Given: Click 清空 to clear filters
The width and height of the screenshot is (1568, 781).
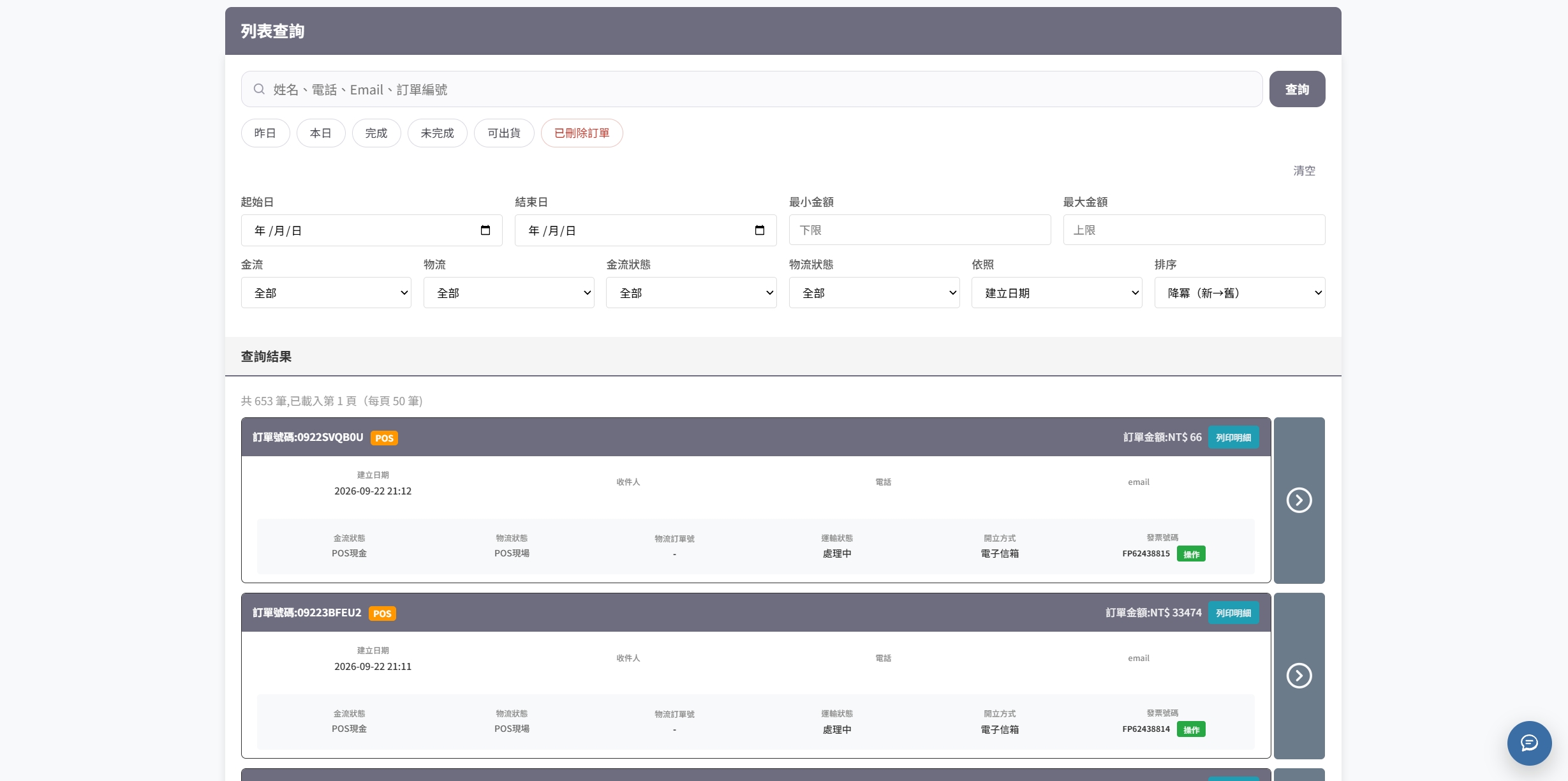Looking at the screenshot, I should tap(1305, 170).
